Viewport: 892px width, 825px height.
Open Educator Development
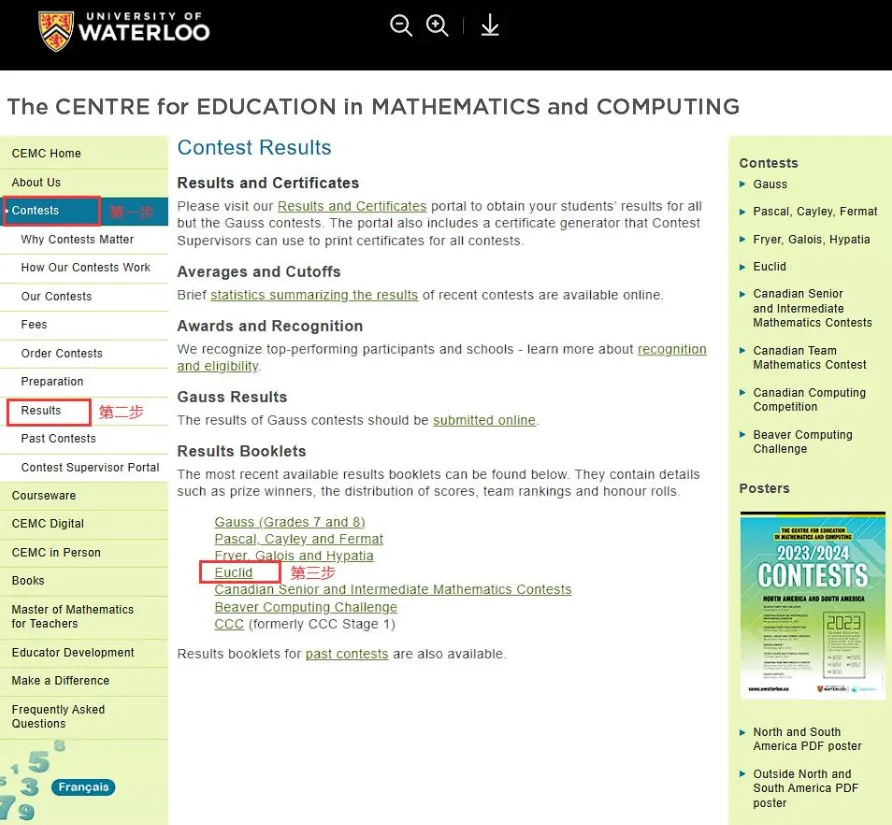[x=73, y=653]
